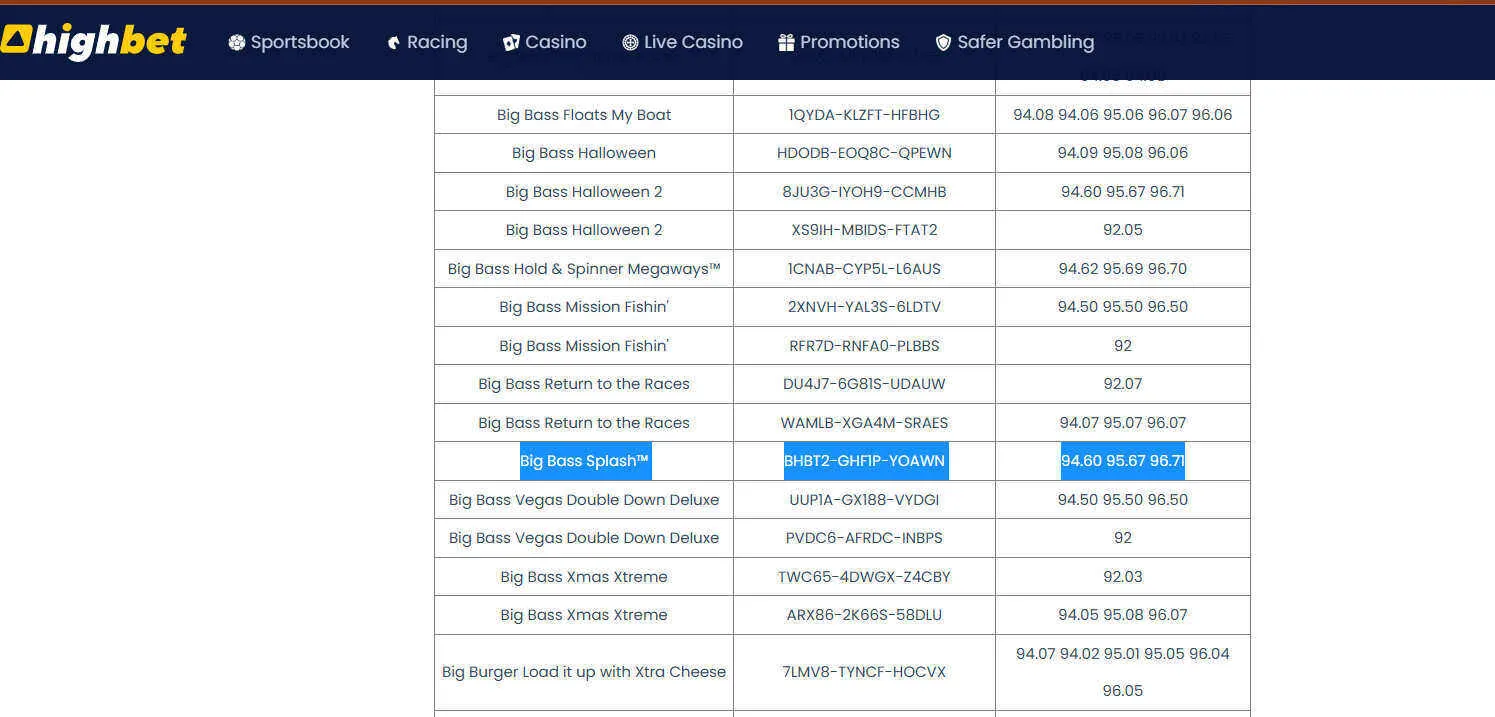Click highlighted code BHBT2-GHF1P-YOAWN
1495x717 pixels.
(865, 461)
